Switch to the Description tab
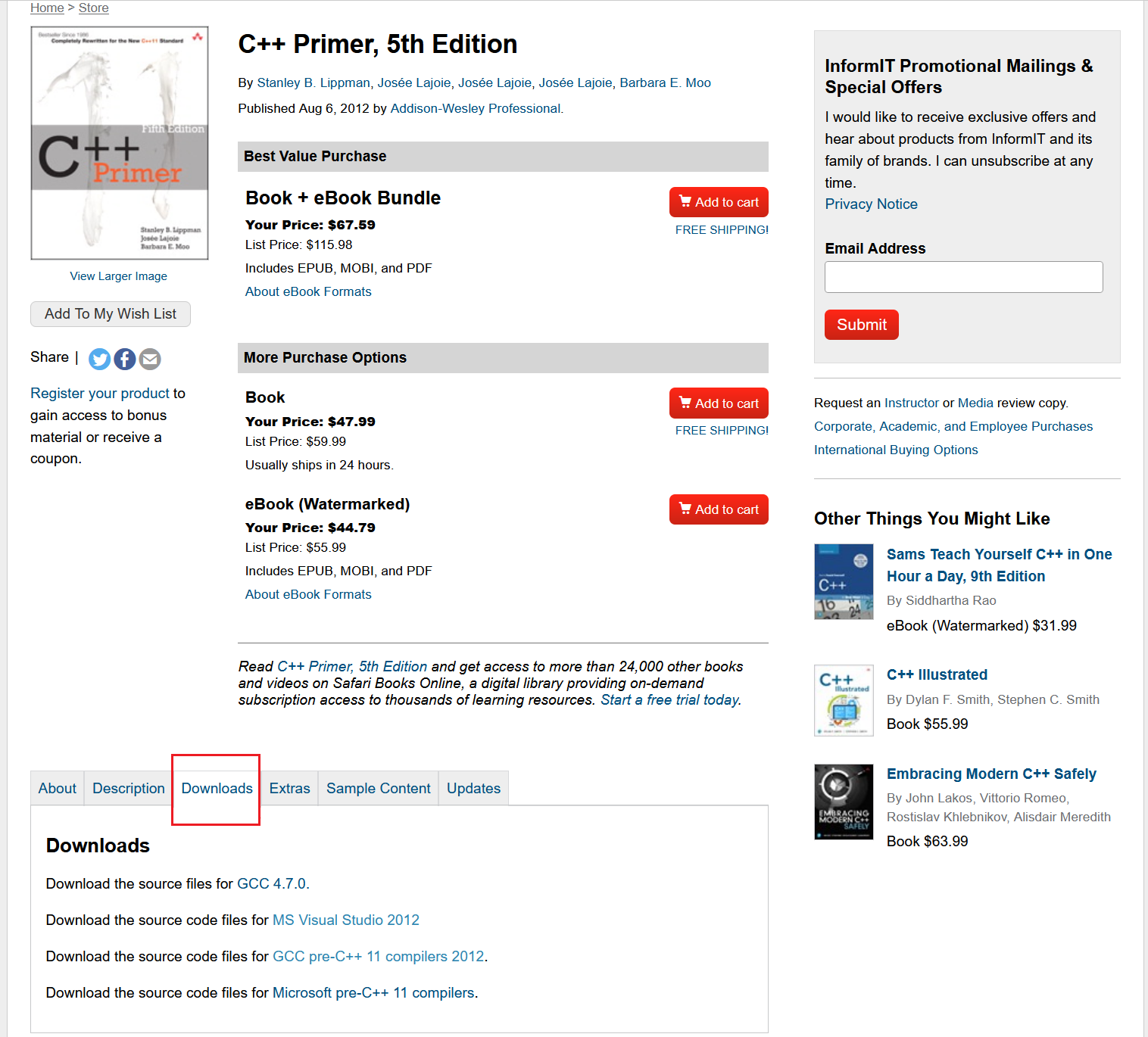This screenshot has width=1148, height=1037. (129, 788)
